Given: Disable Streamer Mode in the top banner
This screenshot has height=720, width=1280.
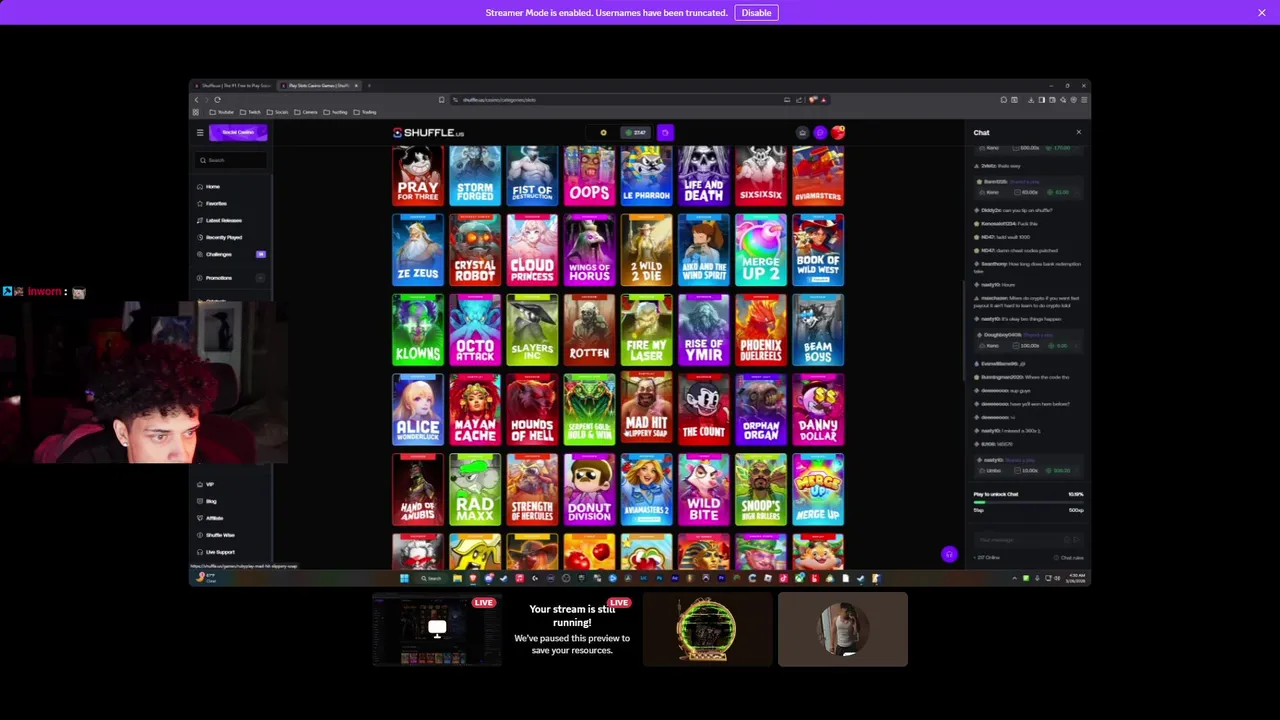Looking at the screenshot, I should [x=756, y=12].
